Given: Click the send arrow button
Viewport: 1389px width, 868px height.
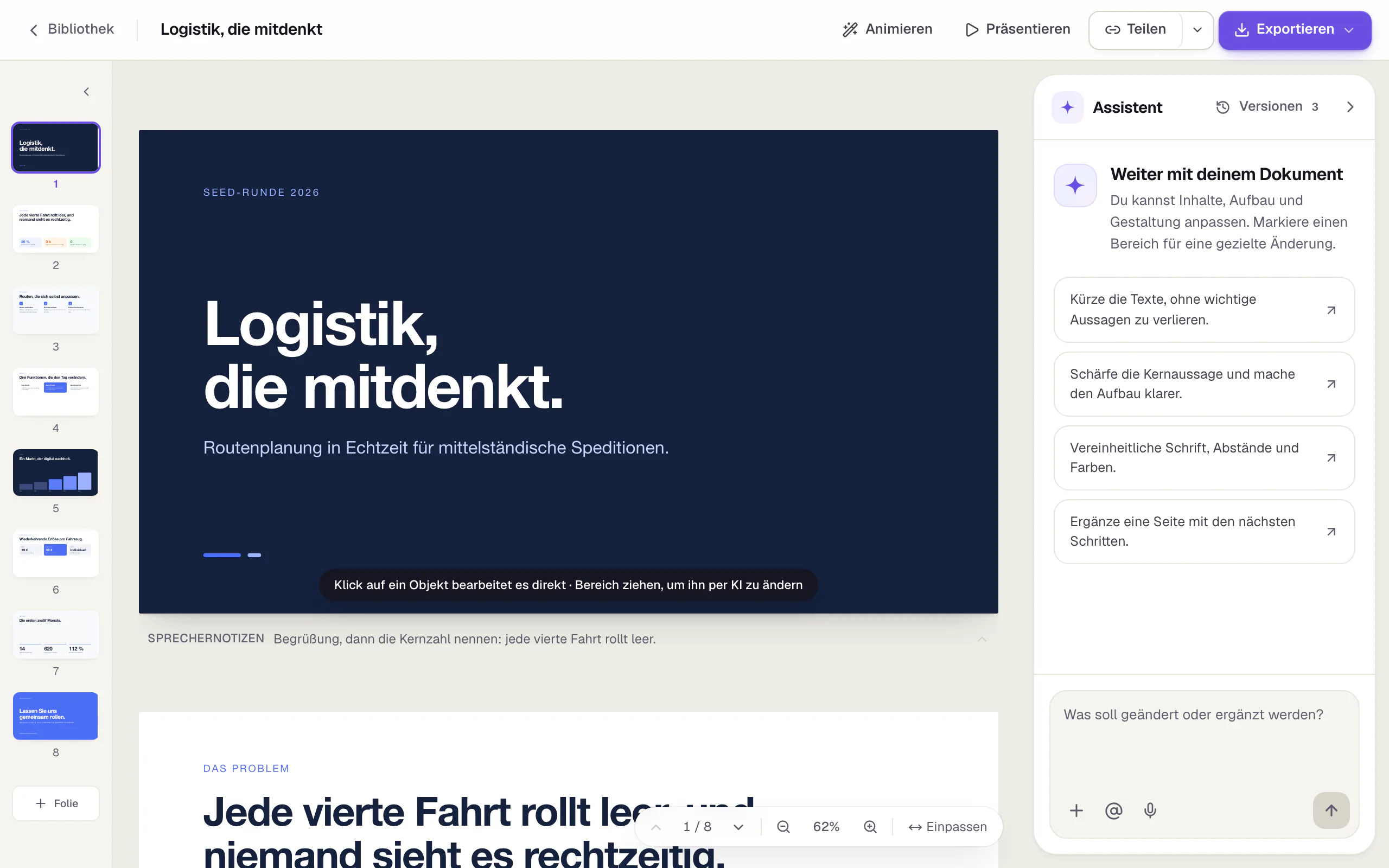Looking at the screenshot, I should coord(1331,810).
